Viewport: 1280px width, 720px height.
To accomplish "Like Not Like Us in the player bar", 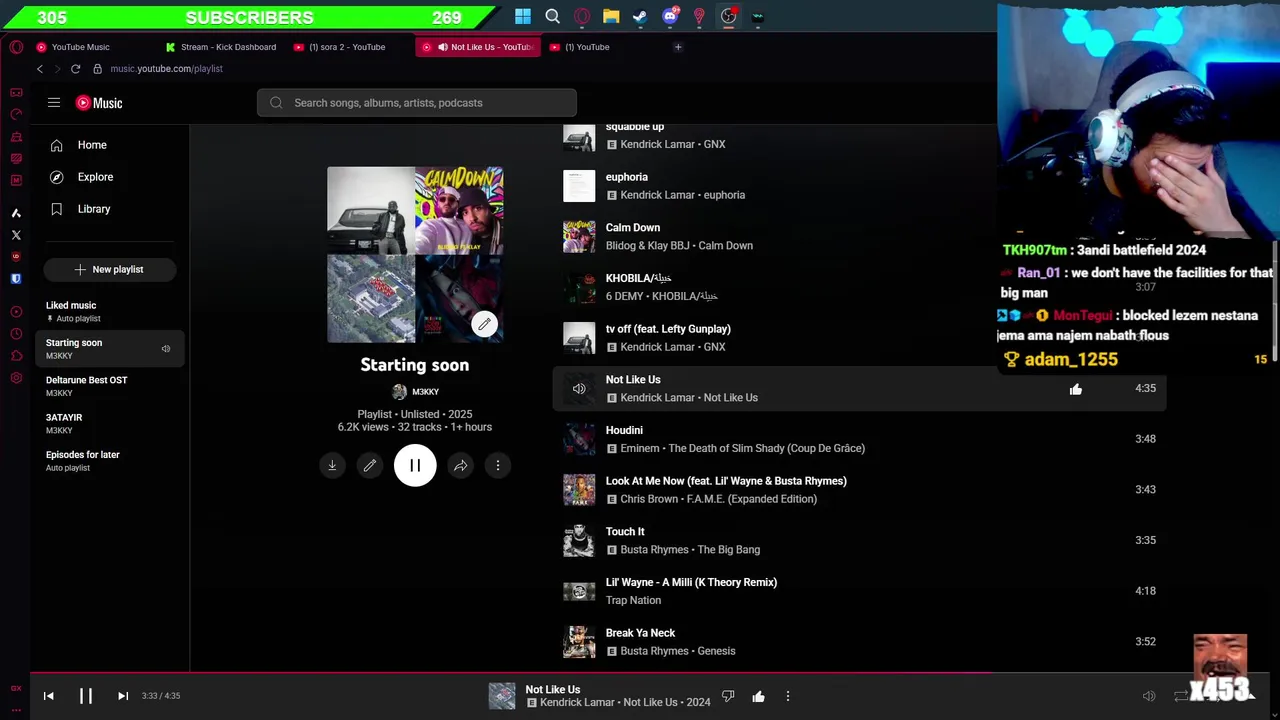I will pos(758,696).
